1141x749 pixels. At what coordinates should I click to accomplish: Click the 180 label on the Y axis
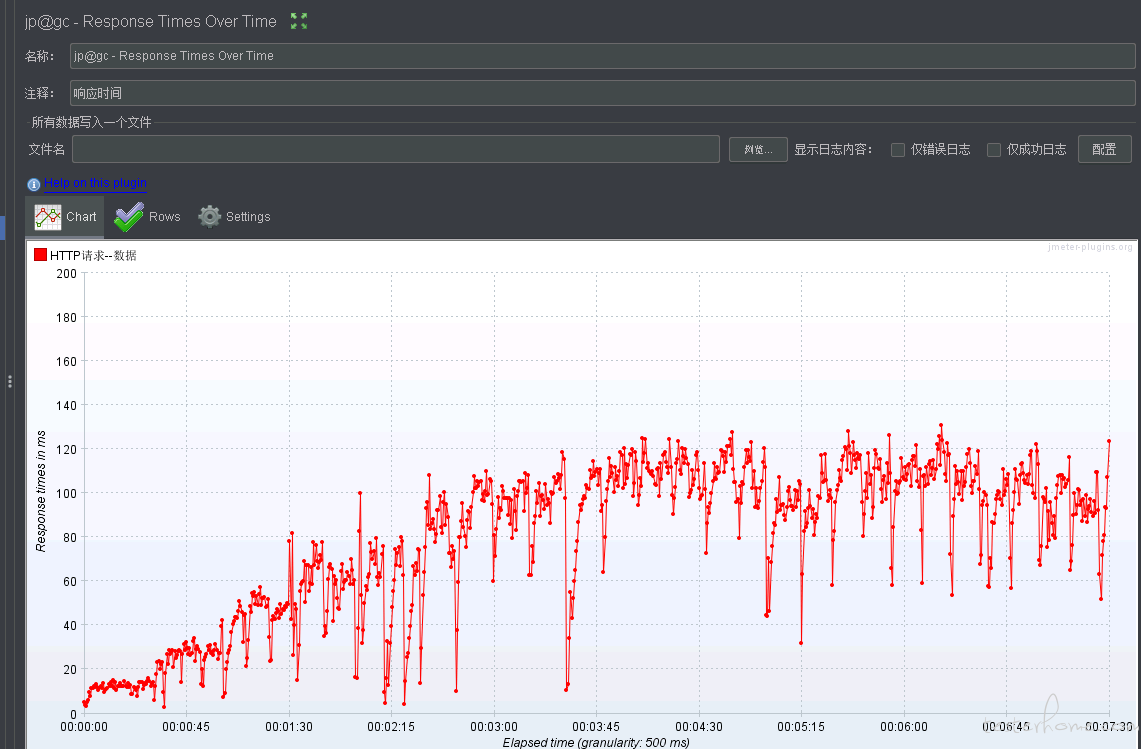coord(66,317)
